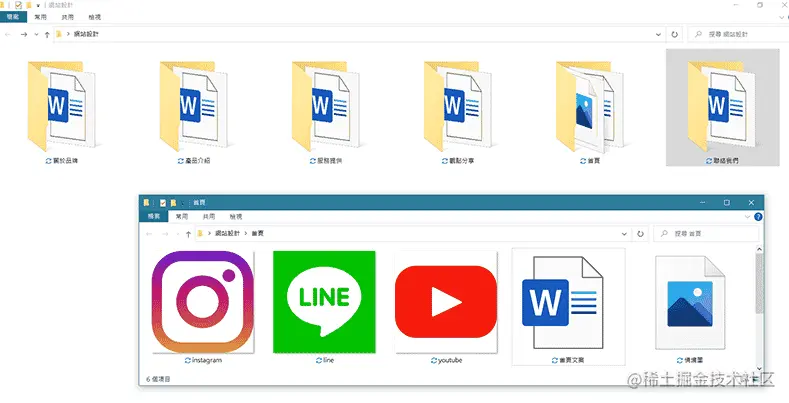Go up one level in 網站設計 window
The image size is (789, 403).
pos(47,34)
